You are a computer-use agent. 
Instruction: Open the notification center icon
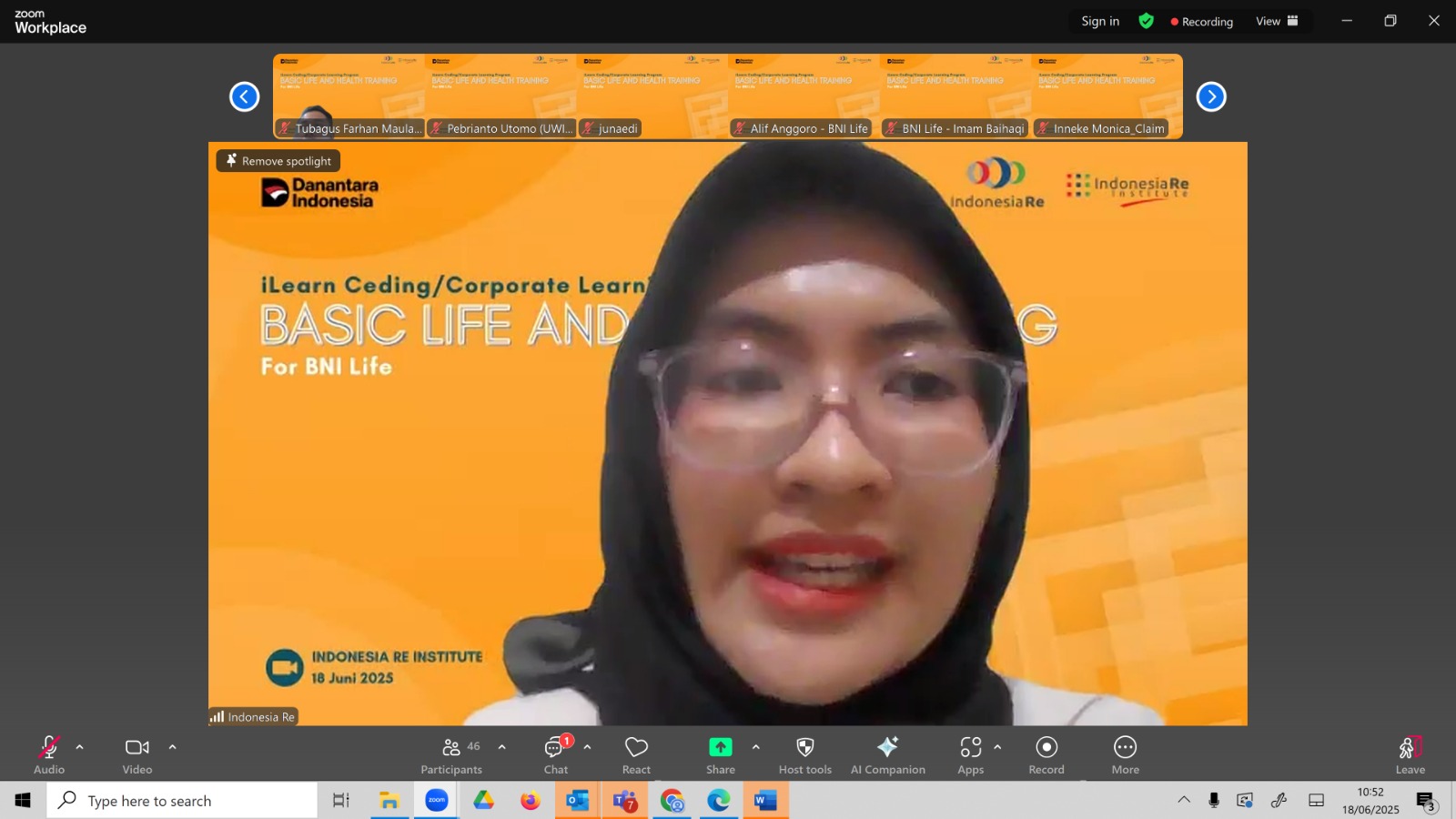click(1426, 801)
